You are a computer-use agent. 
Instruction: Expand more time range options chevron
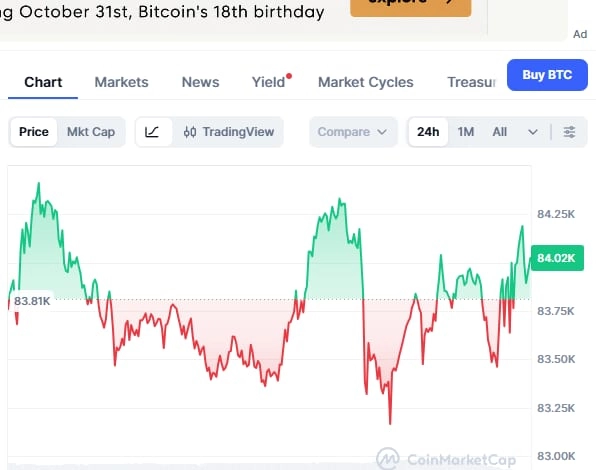click(x=533, y=132)
